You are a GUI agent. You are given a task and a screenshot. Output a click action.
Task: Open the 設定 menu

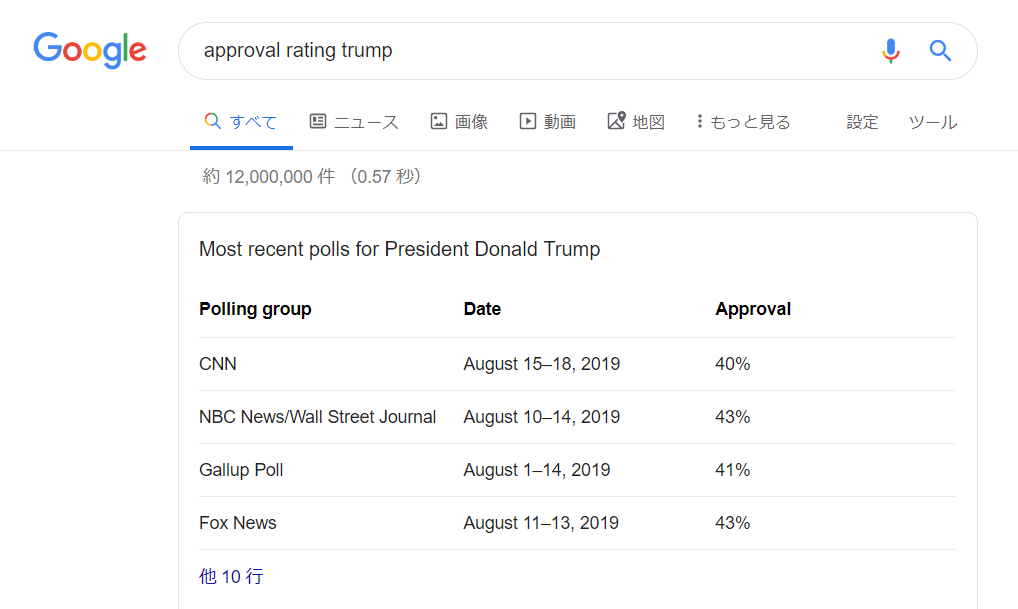[862, 122]
